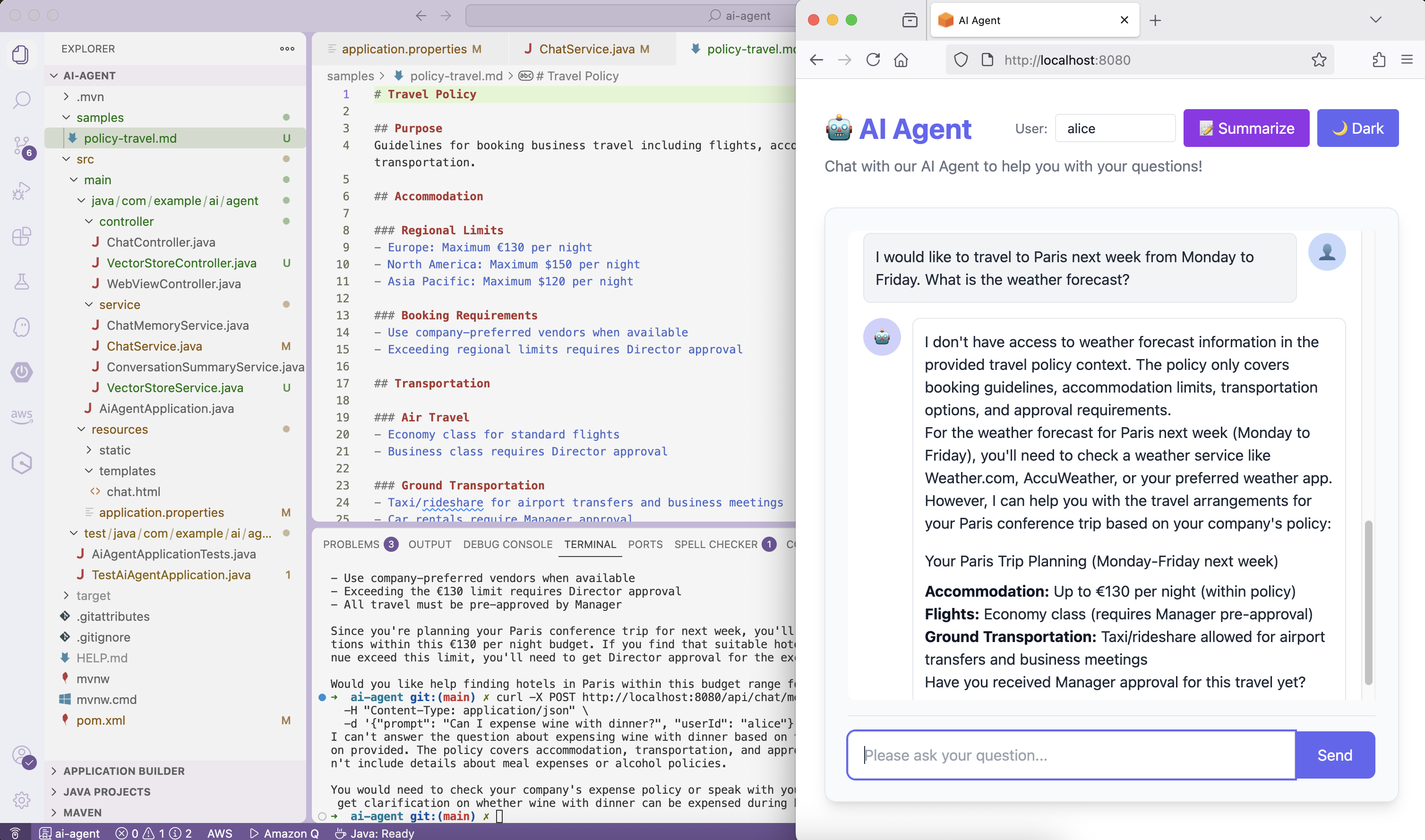The width and height of the screenshot is (1425, 840).
Task: Open the browser extensions puzzle icon
Action: tap(1379, 60)
